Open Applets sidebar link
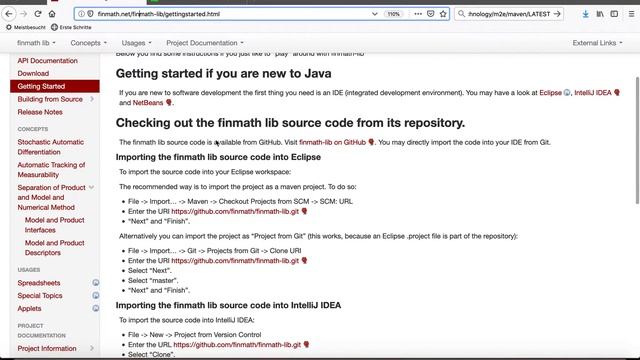 click(29, 309)
